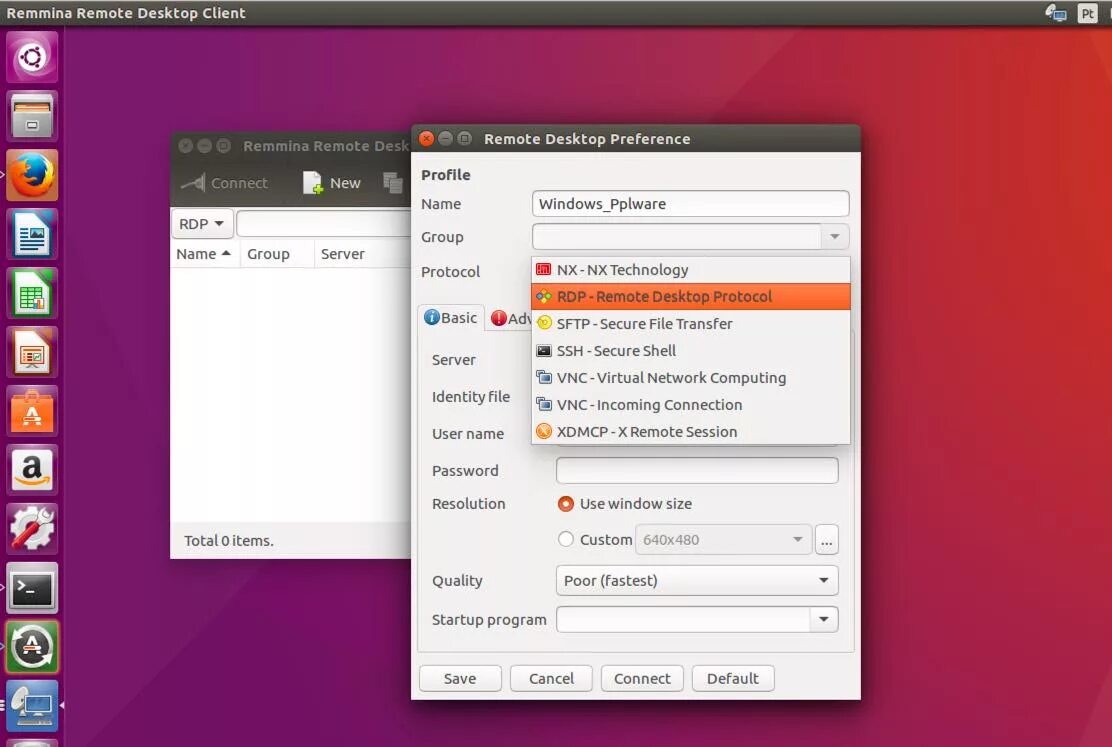The height and width of the screenshot is (747, 1112).
Task: Open Ubuntu Dash search launcher
Action: pyautogui.click(x=32, y=57)
